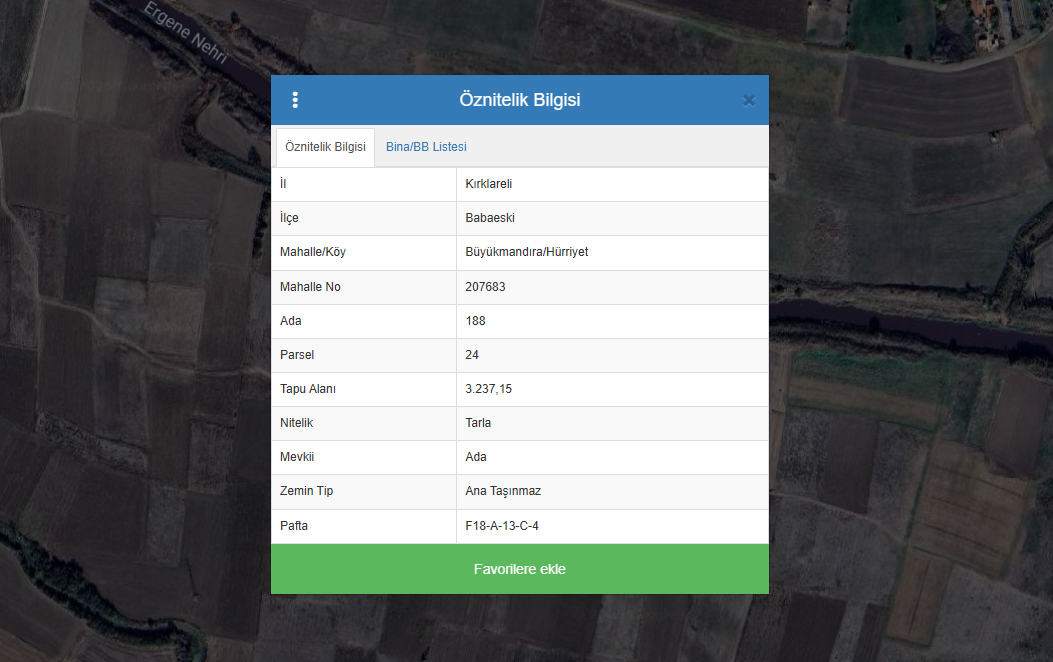Click the Ergene Nehri map label
Viewport: 1053px width, 662px height.
[x=186, y=35]
